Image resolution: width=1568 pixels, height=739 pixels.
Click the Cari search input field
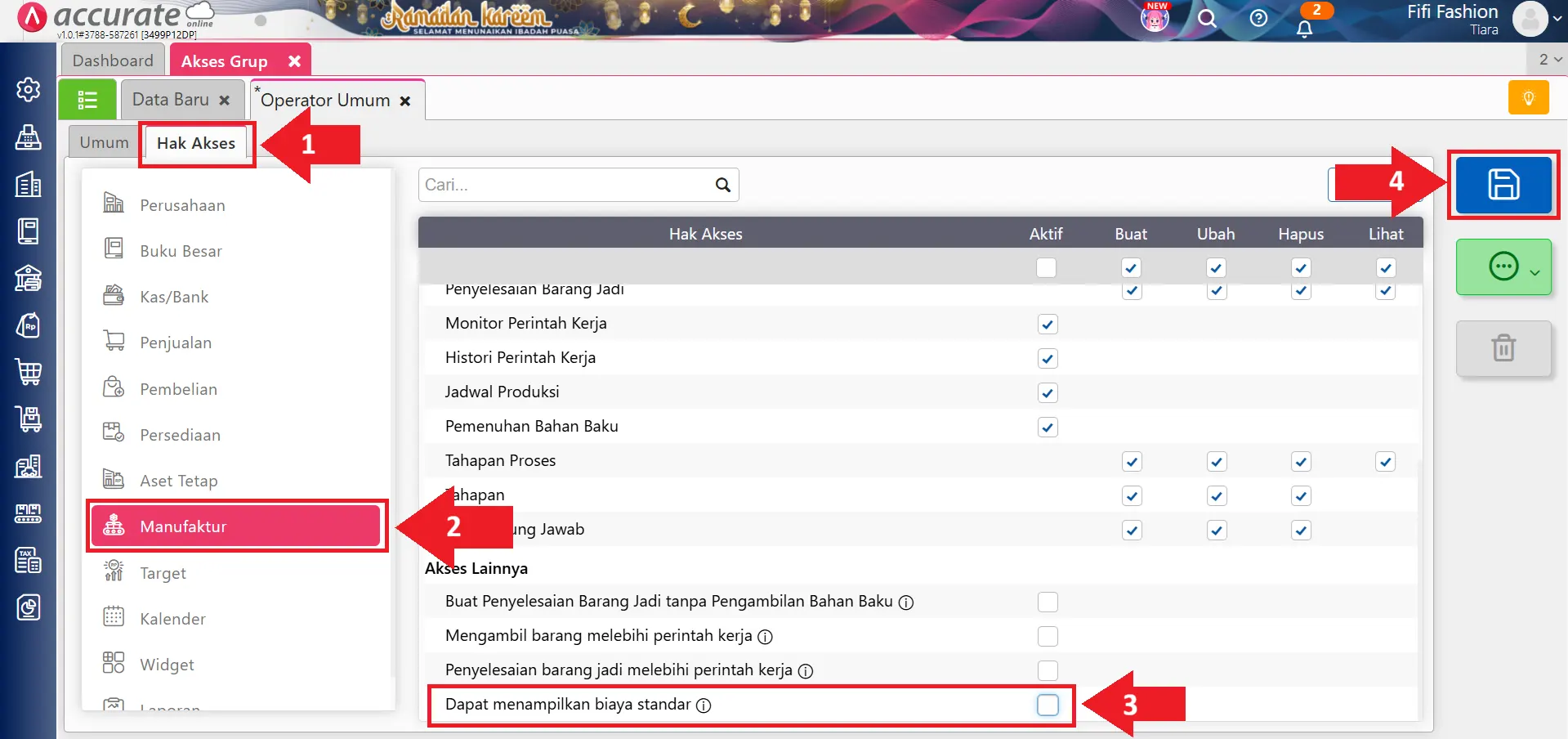(564, 185)
